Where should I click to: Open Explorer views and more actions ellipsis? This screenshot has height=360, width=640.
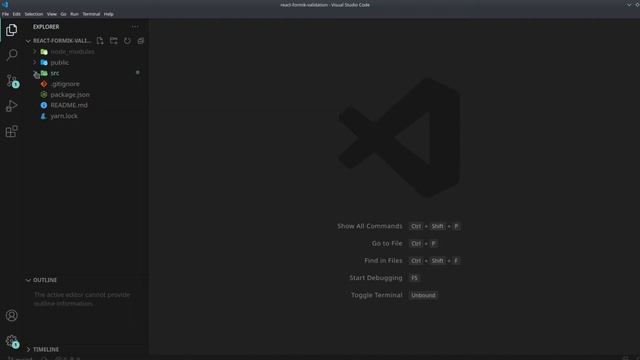[135, 27]
